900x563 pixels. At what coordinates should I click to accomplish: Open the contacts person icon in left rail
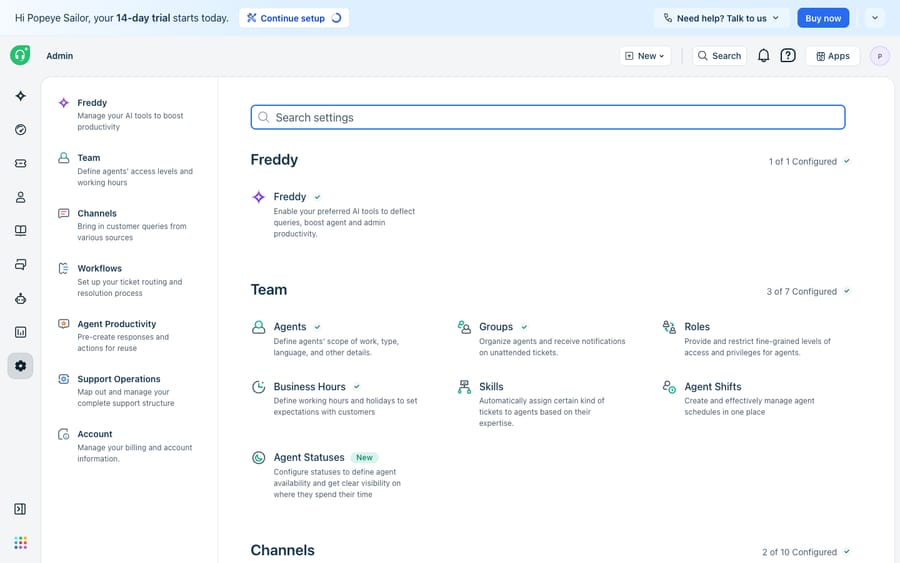coord(21,197)
